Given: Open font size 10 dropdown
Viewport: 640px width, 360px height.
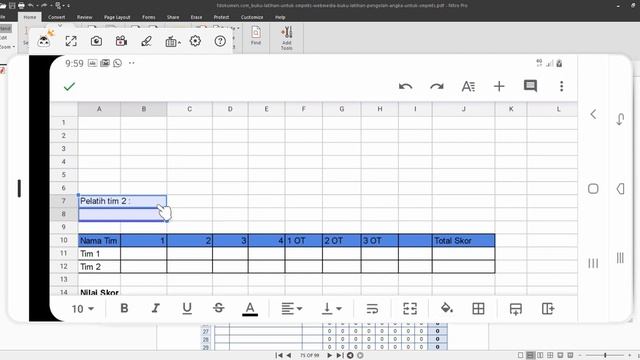Looking at the screenshot, I should click(83, 309).
